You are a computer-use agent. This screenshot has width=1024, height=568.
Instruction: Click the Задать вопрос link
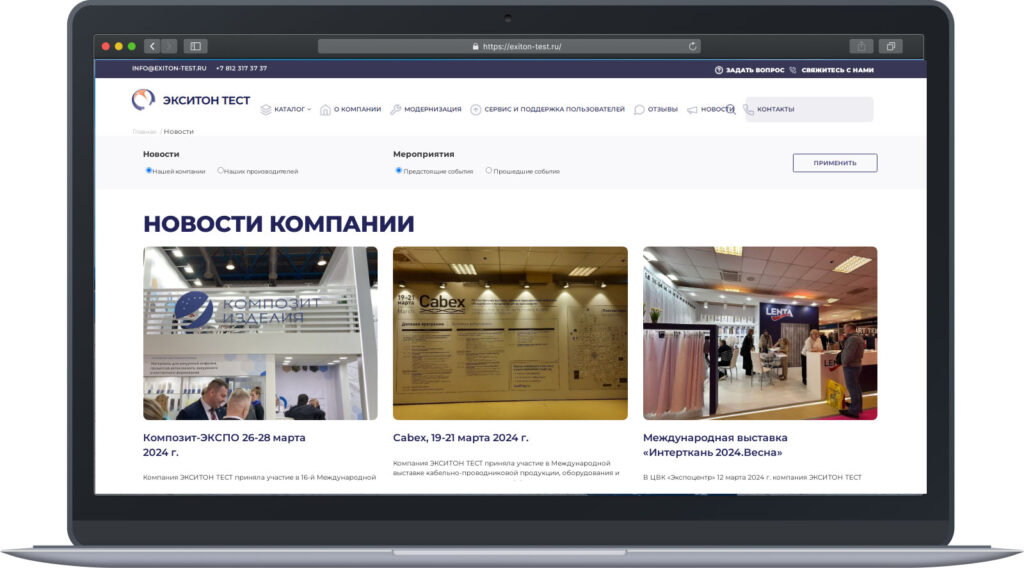[x=755, y=70]
